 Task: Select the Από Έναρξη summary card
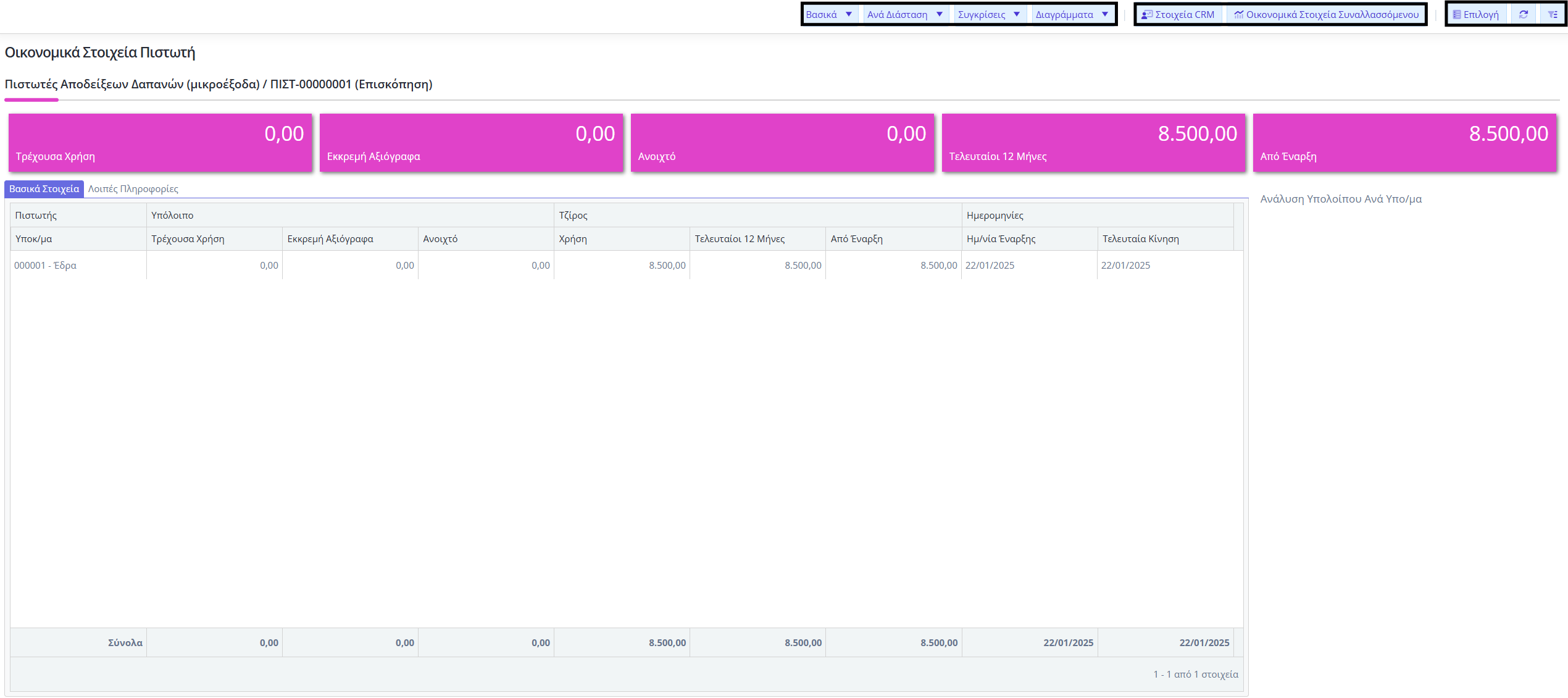[1405, 143]
